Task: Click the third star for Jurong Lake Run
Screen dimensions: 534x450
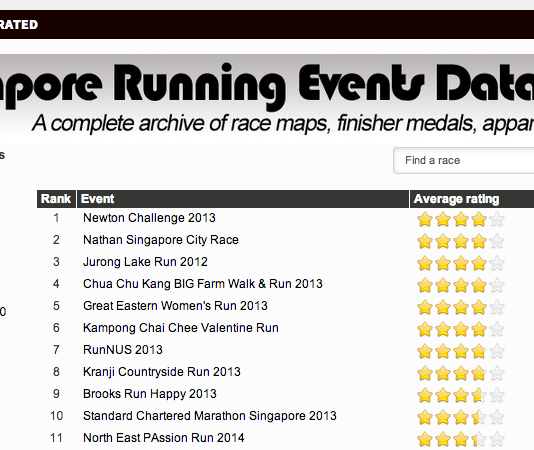Action: point(461,263)
